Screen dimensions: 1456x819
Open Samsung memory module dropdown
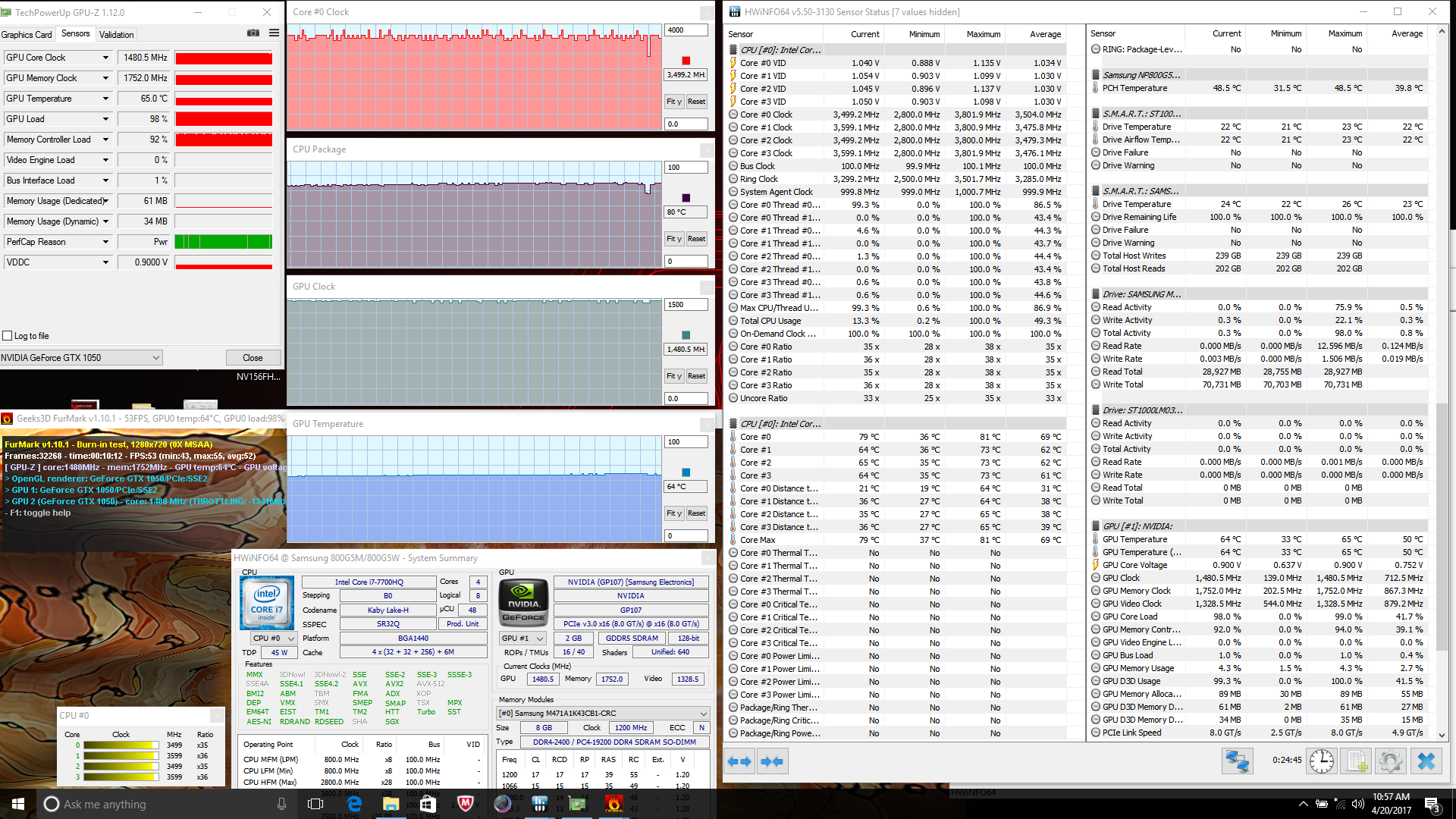603,714
